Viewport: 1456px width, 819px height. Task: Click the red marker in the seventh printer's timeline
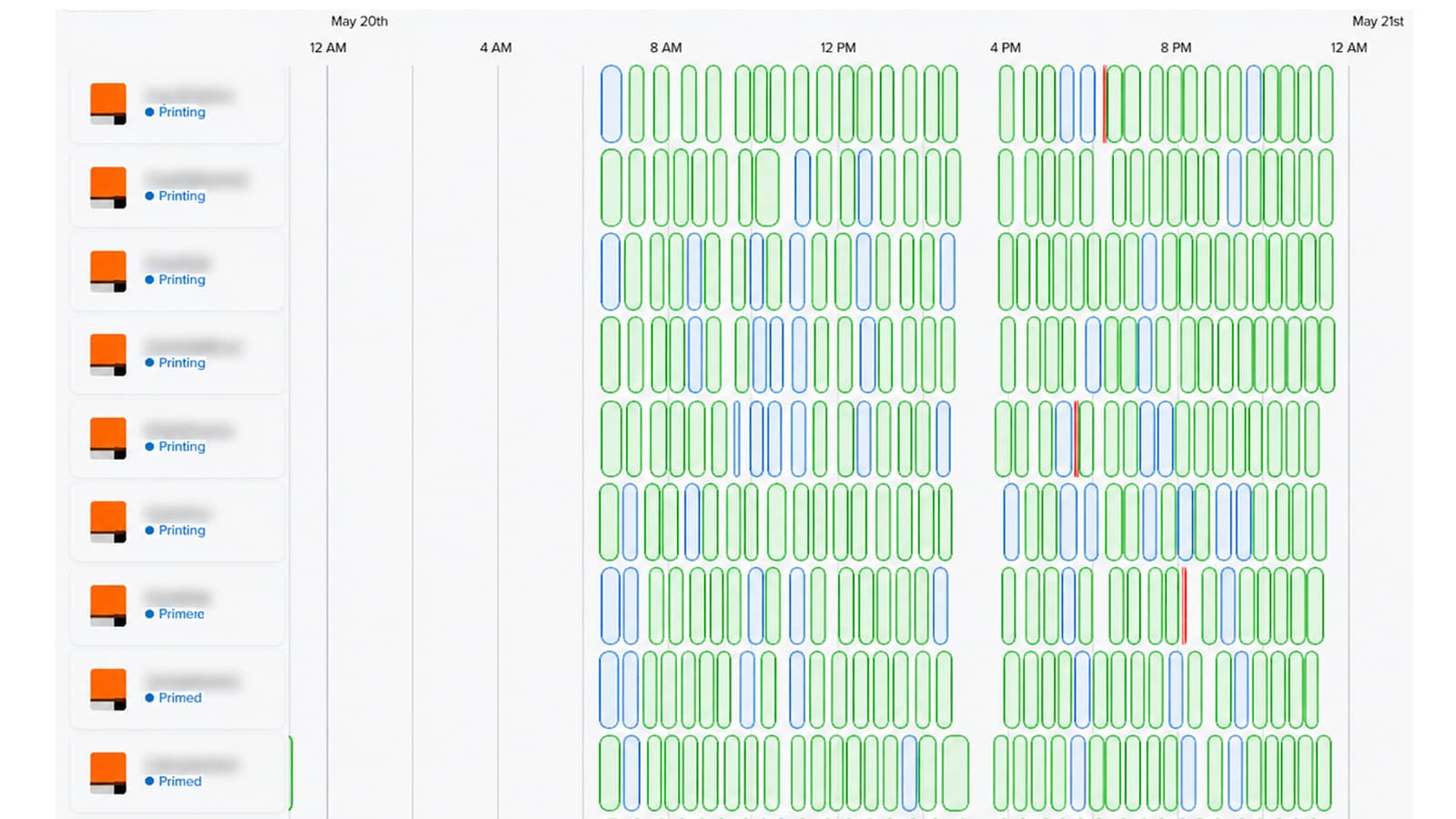(1184, 606)
